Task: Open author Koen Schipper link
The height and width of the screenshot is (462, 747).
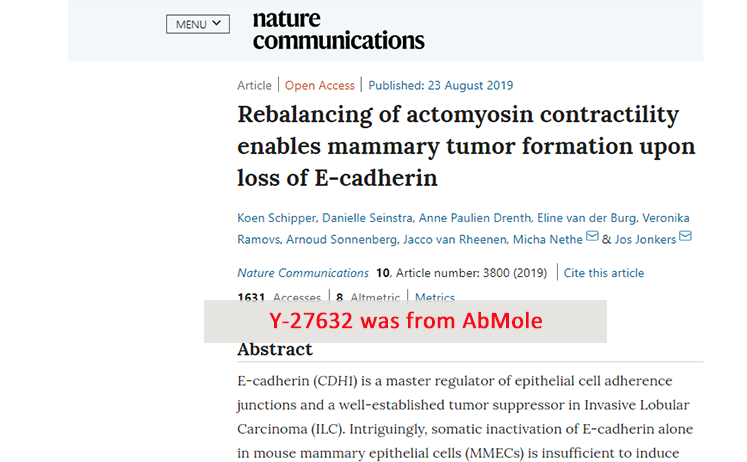Action: (x=276, y=218)
